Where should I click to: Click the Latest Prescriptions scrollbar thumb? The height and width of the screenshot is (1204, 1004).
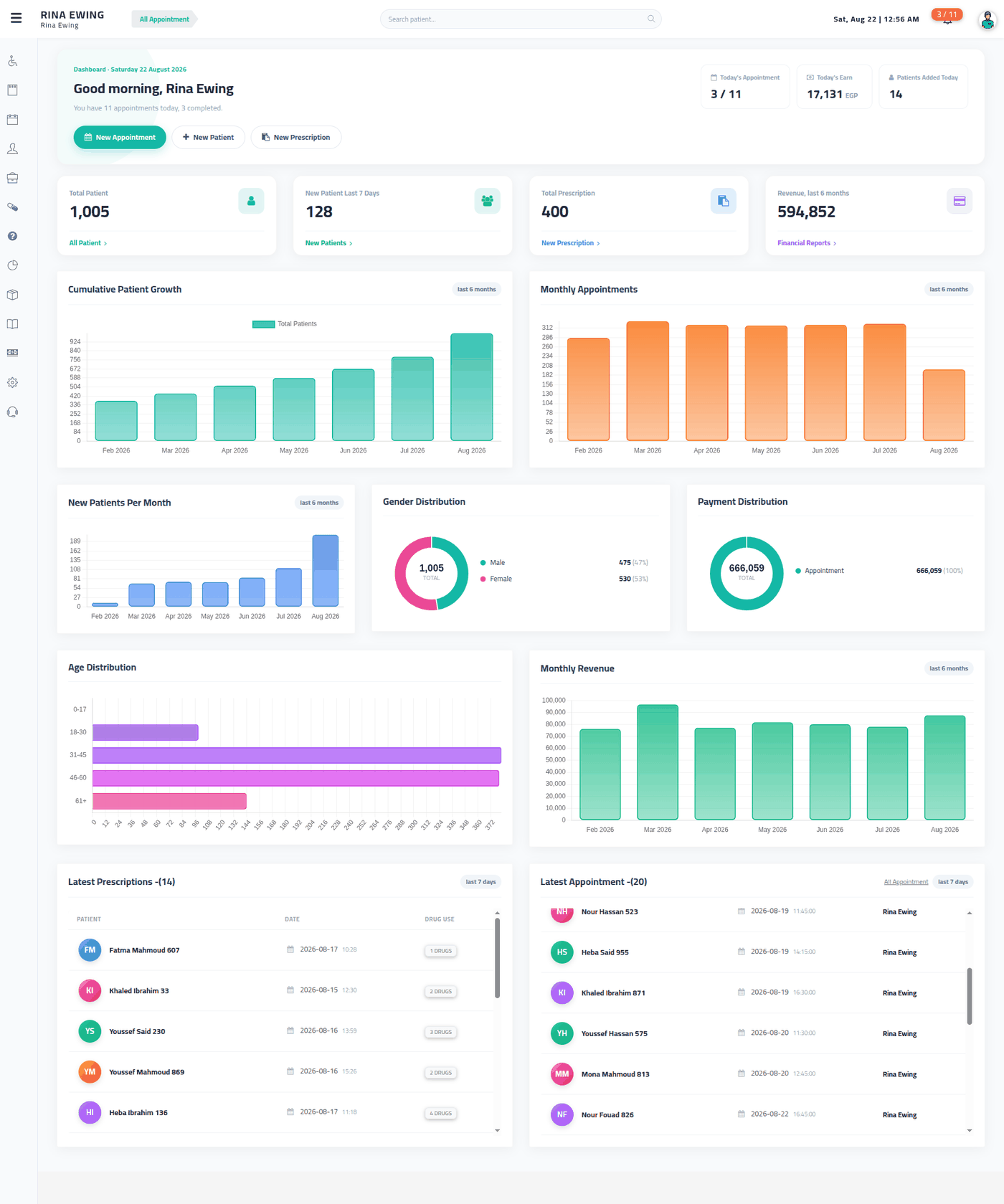tap(497, 958)
